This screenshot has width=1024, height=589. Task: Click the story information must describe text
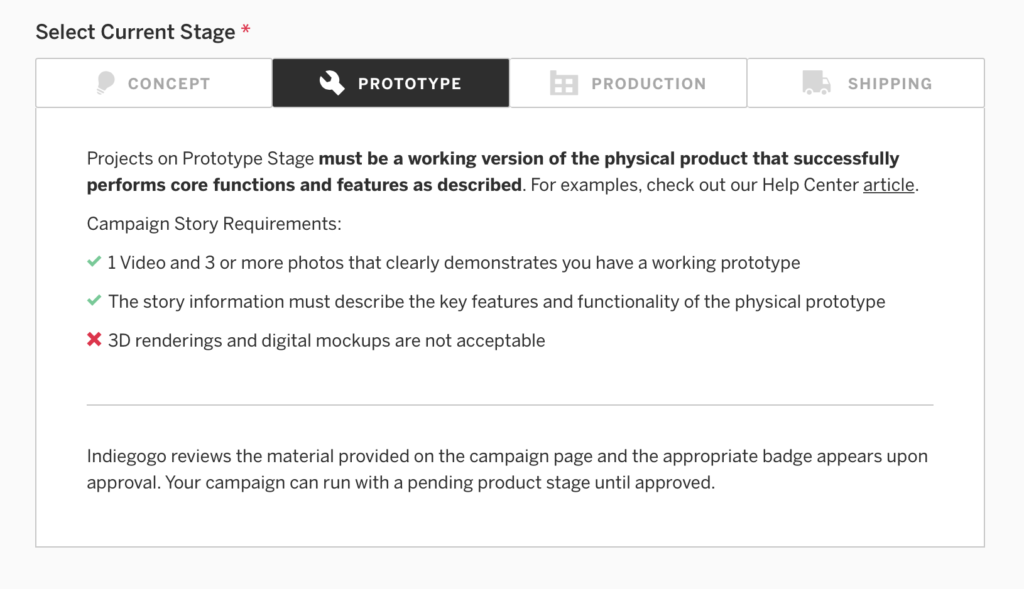click(x=496, y=301)
